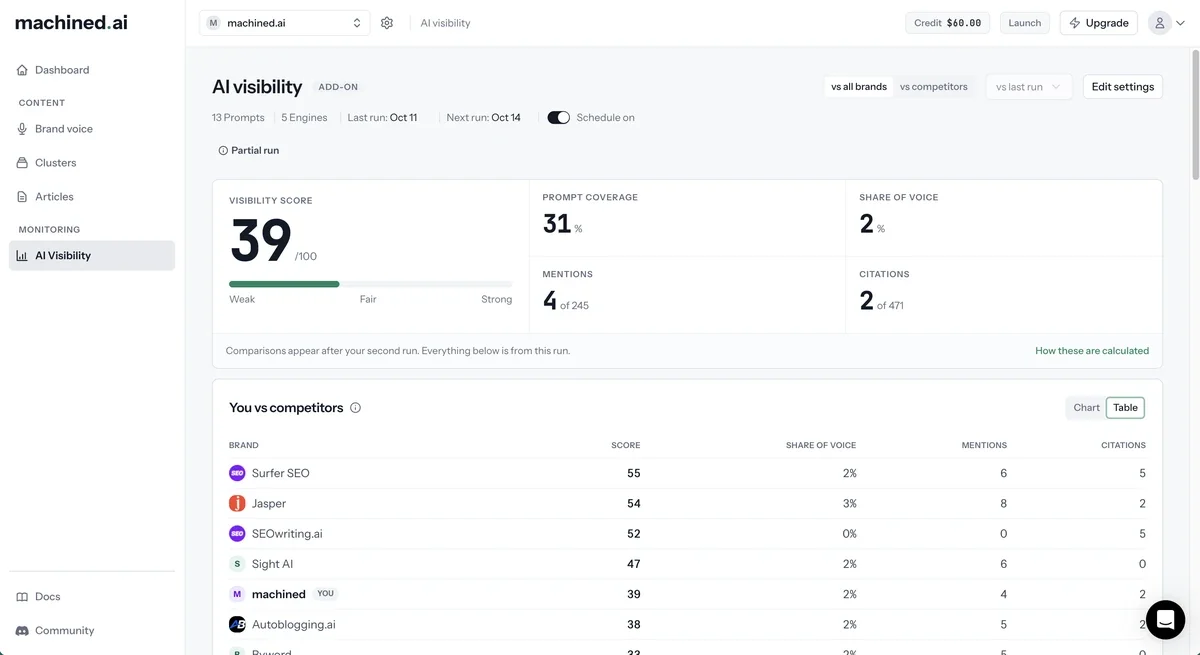The height and width of the screenshot is (655, 1200).
Task: Switch competitors view to Chart
Action: 1086,408
